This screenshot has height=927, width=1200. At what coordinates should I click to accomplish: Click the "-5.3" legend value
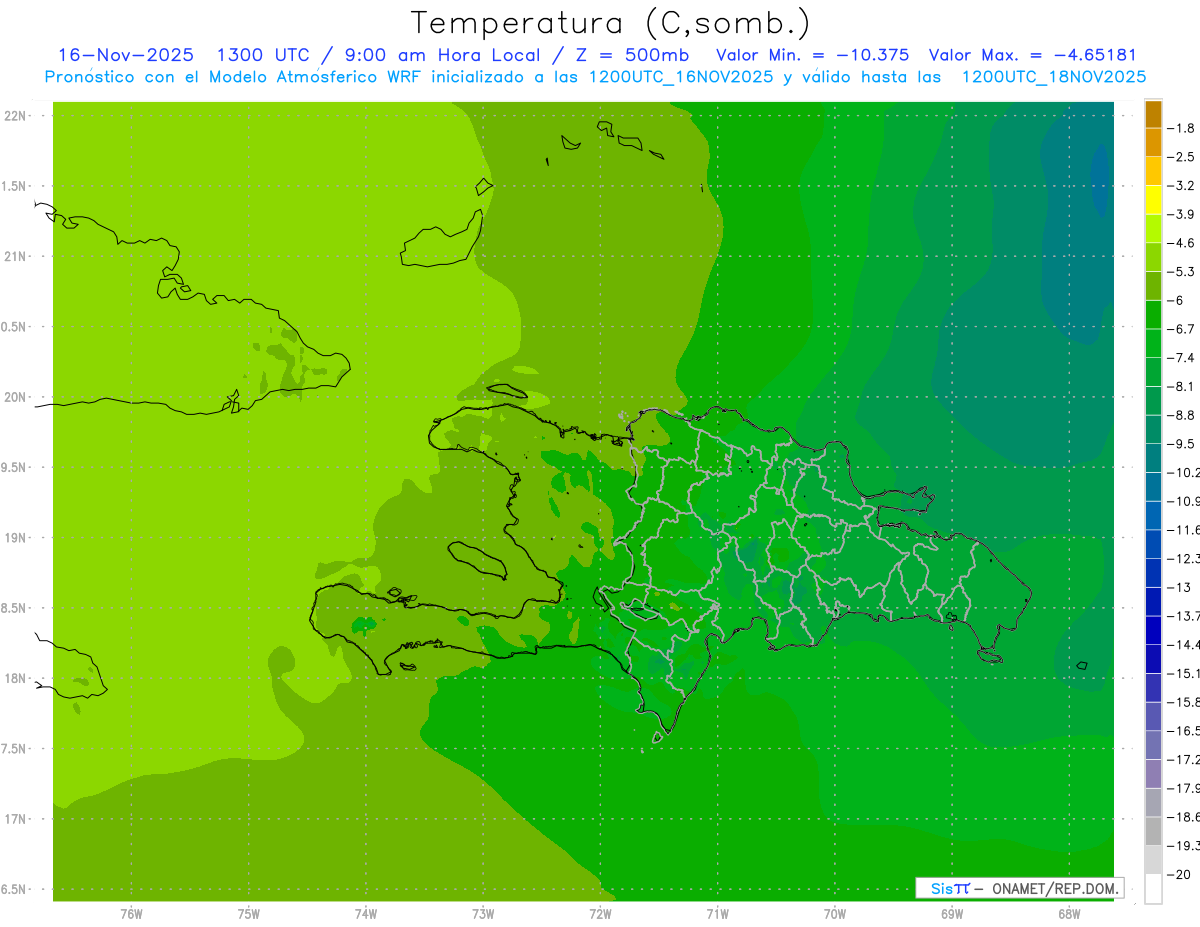coord(1183,271)
